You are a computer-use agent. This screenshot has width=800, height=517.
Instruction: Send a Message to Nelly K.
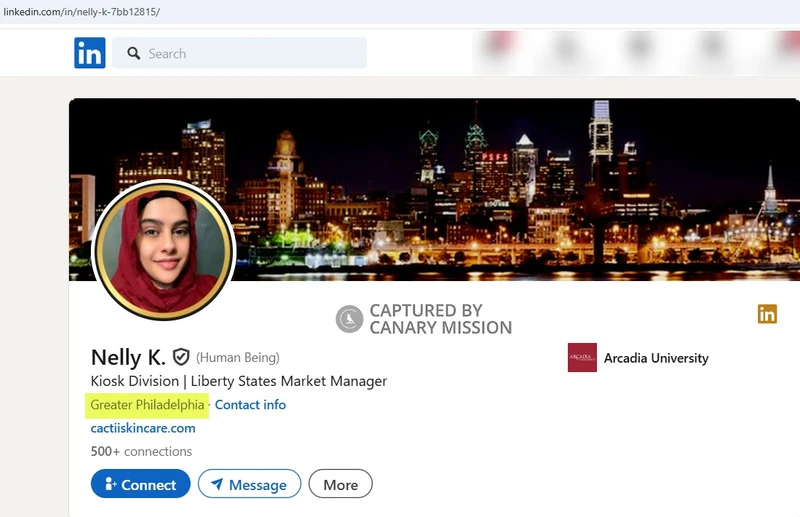pyautogui.click(x=249, y=484)
